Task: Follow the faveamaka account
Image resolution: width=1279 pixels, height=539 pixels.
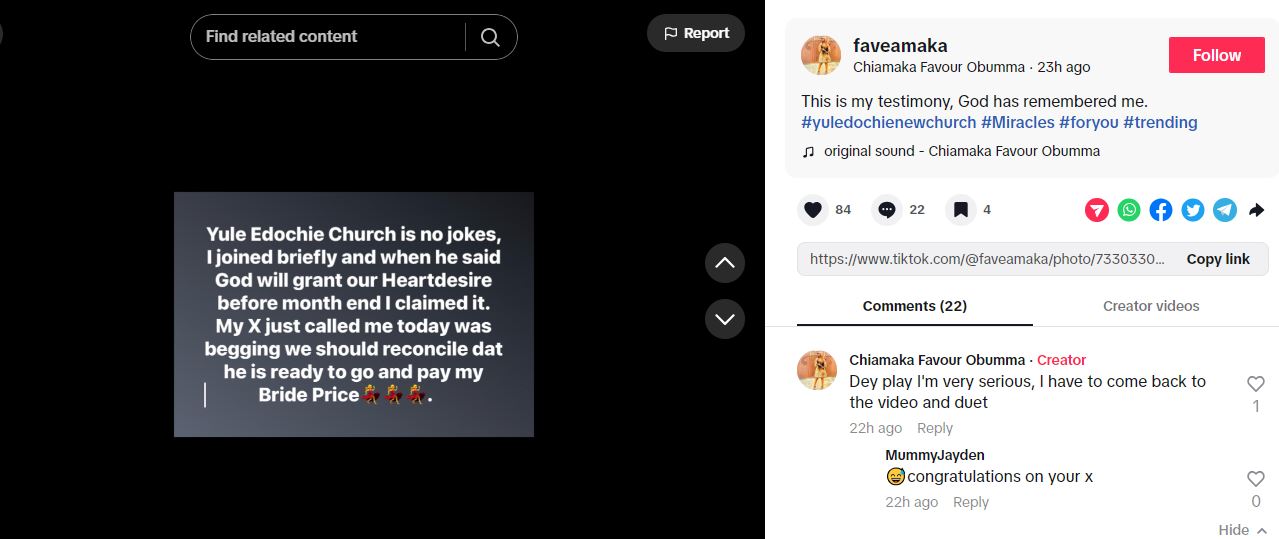Action: pos(1216,56)
